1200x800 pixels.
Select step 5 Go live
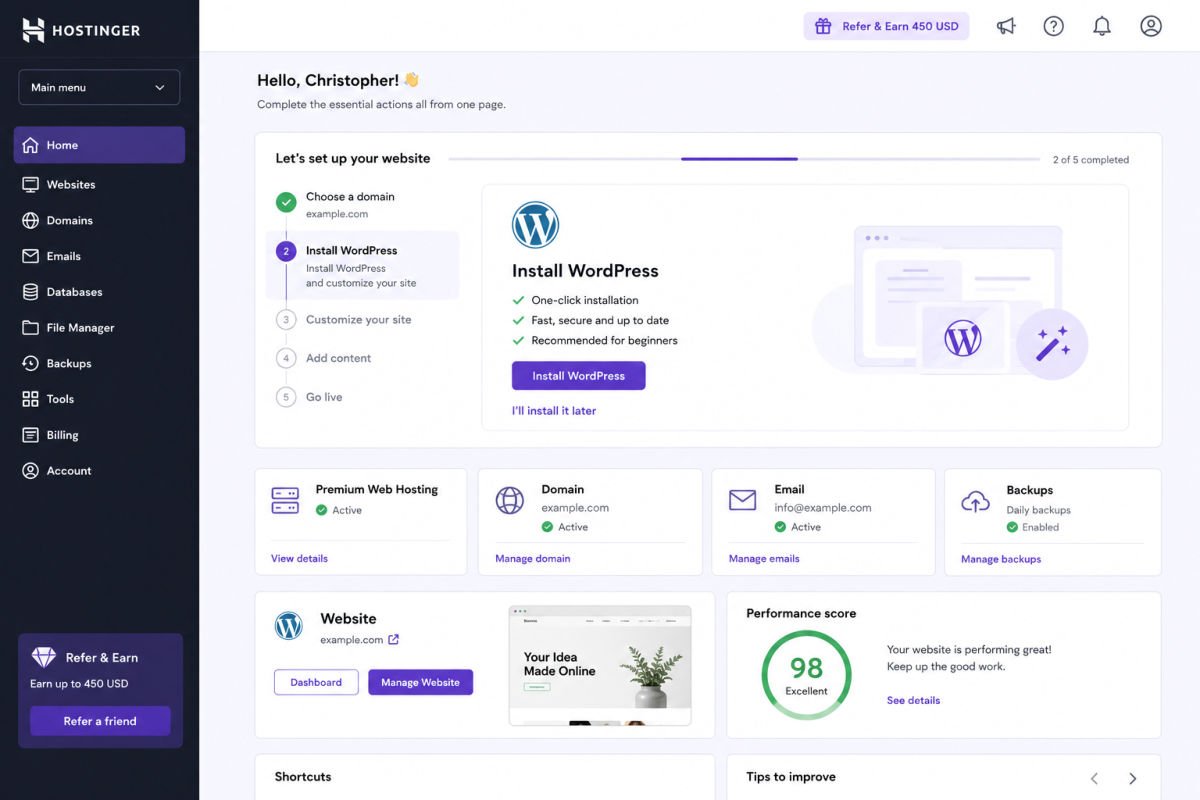310,397
